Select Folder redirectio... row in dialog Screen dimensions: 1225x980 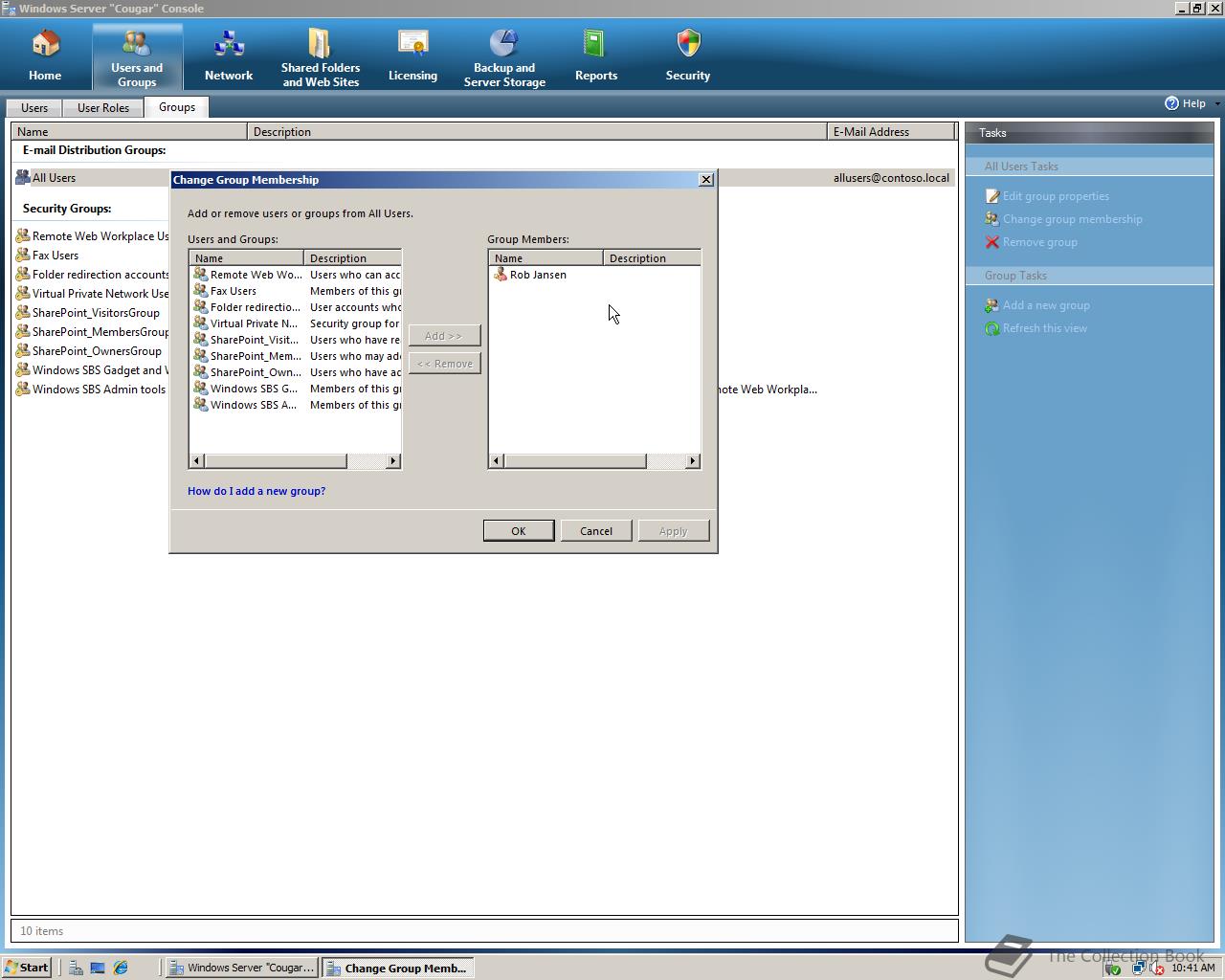point(296,307)
